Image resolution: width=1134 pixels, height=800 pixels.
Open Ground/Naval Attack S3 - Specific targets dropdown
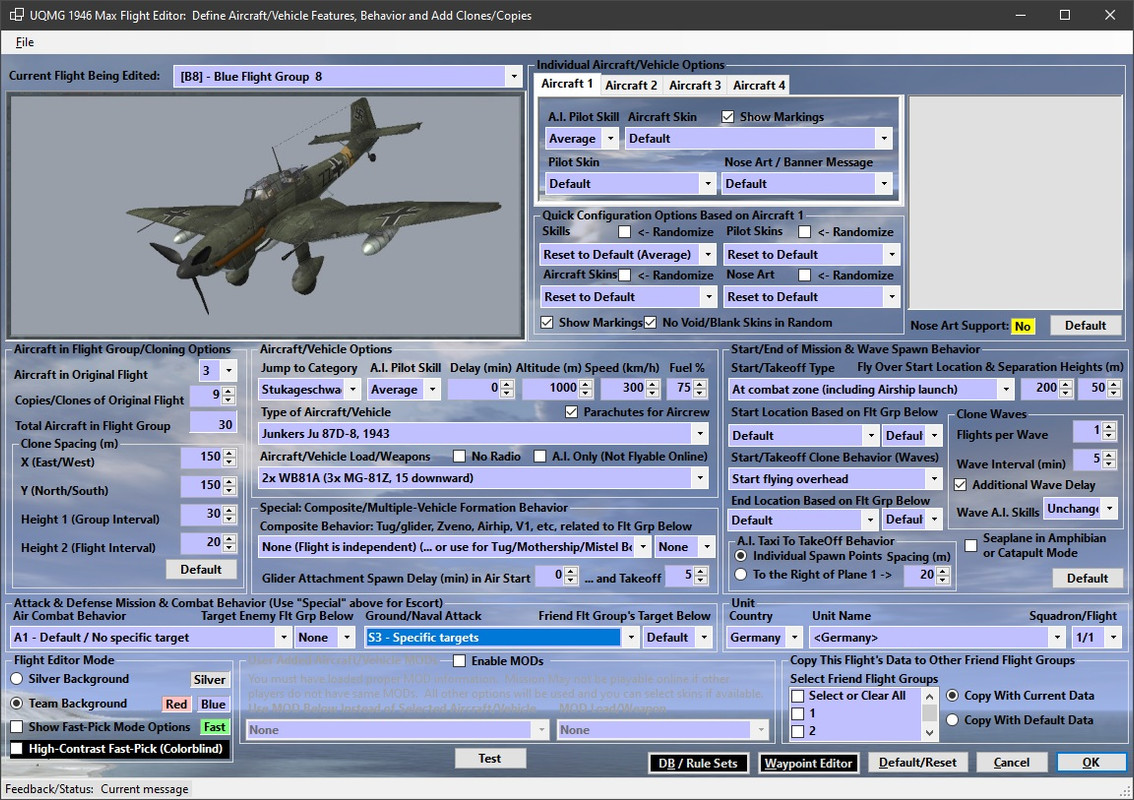502,637
